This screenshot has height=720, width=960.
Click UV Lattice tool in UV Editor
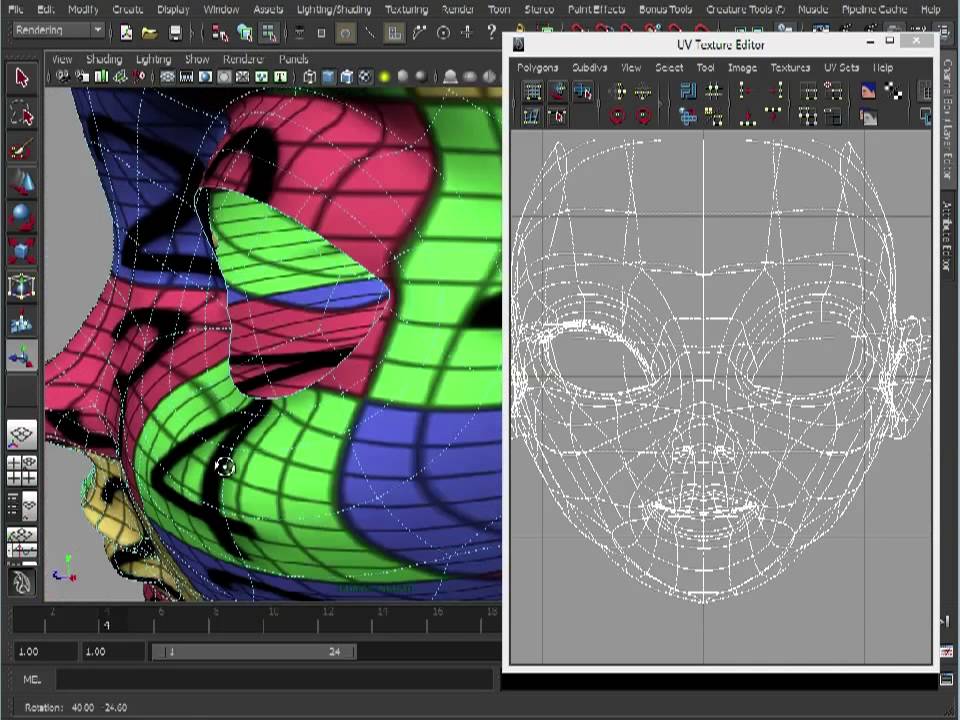click(x=533, y=92)
